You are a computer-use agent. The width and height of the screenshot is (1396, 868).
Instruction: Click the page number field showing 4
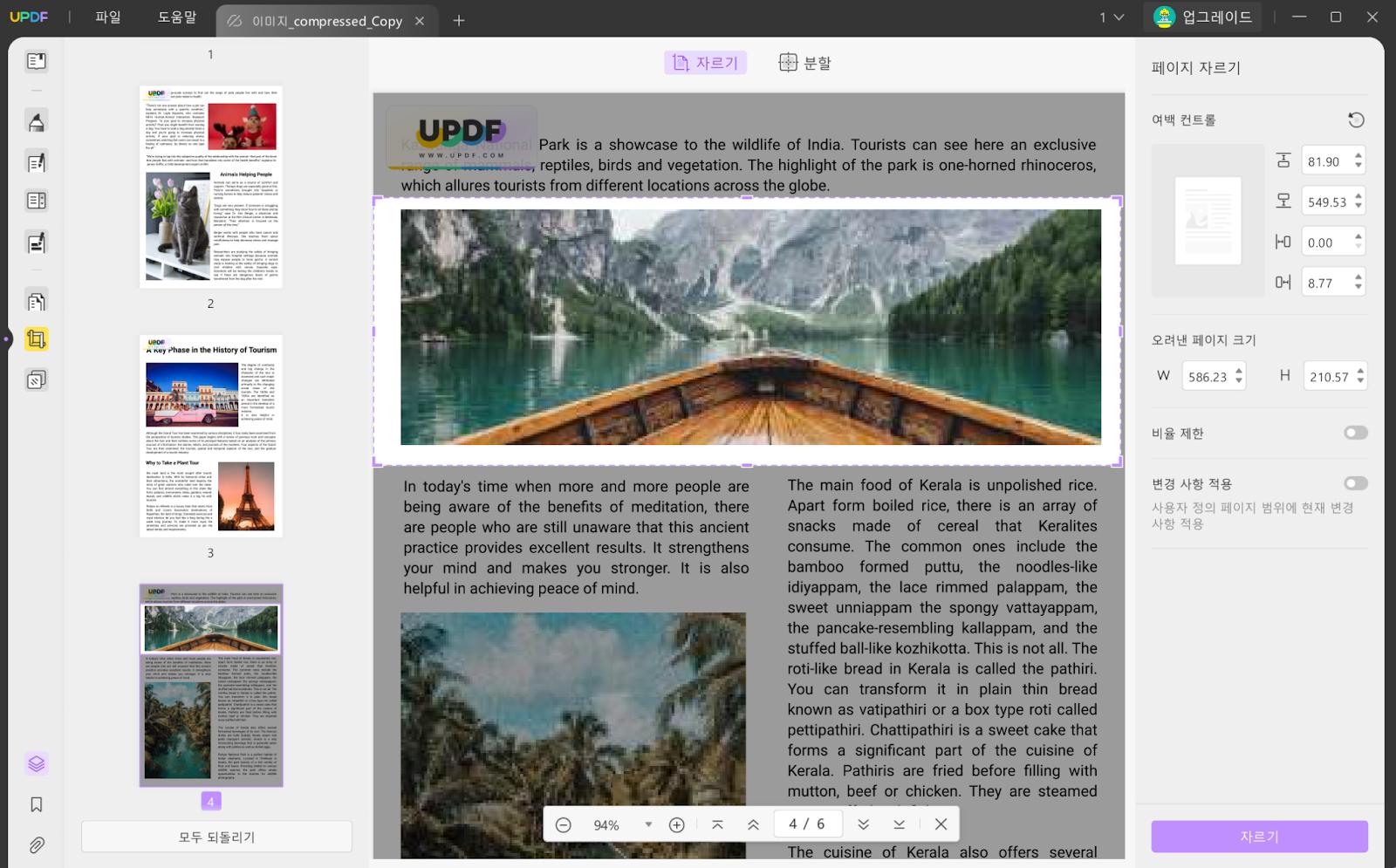point(807,824)
